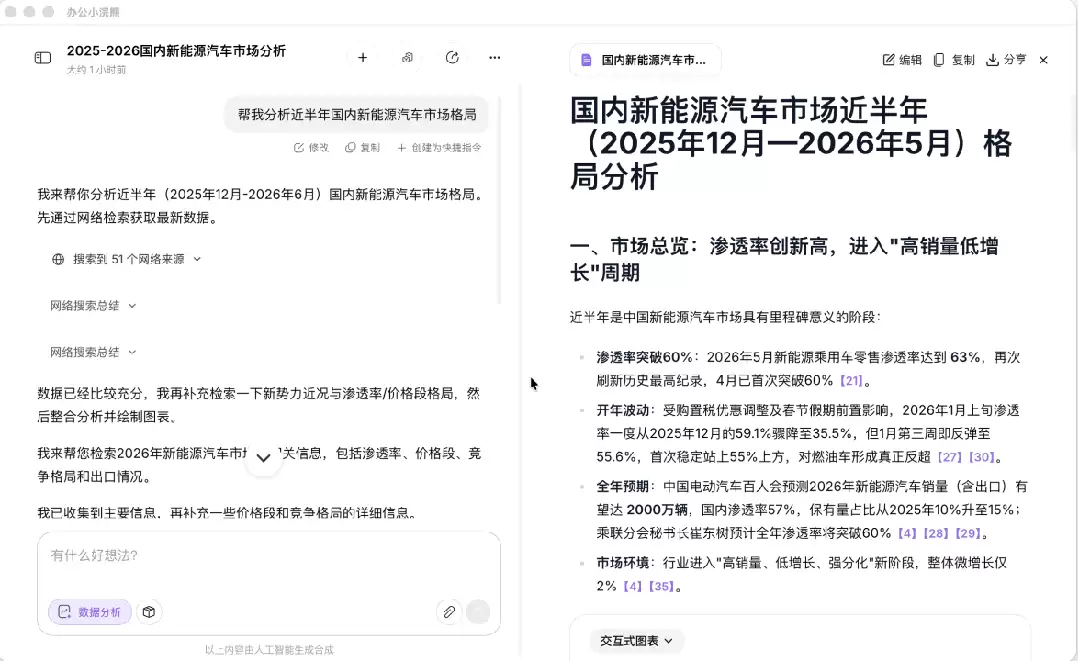The width and height of the screenshot is (1079, 661).
Task: Expand the second 网络搜索总结 section
Action: (93, 352)
